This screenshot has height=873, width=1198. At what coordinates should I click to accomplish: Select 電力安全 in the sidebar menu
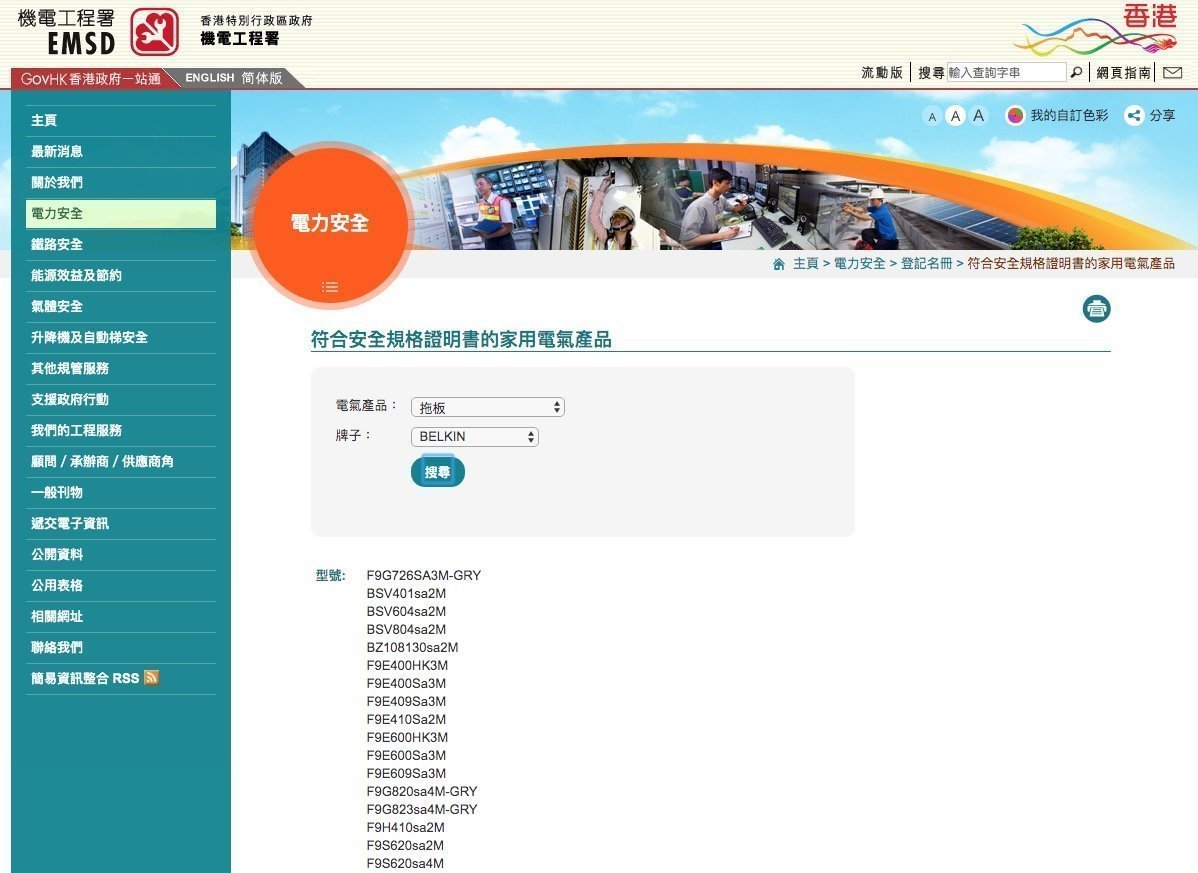(x=121, y=214)
